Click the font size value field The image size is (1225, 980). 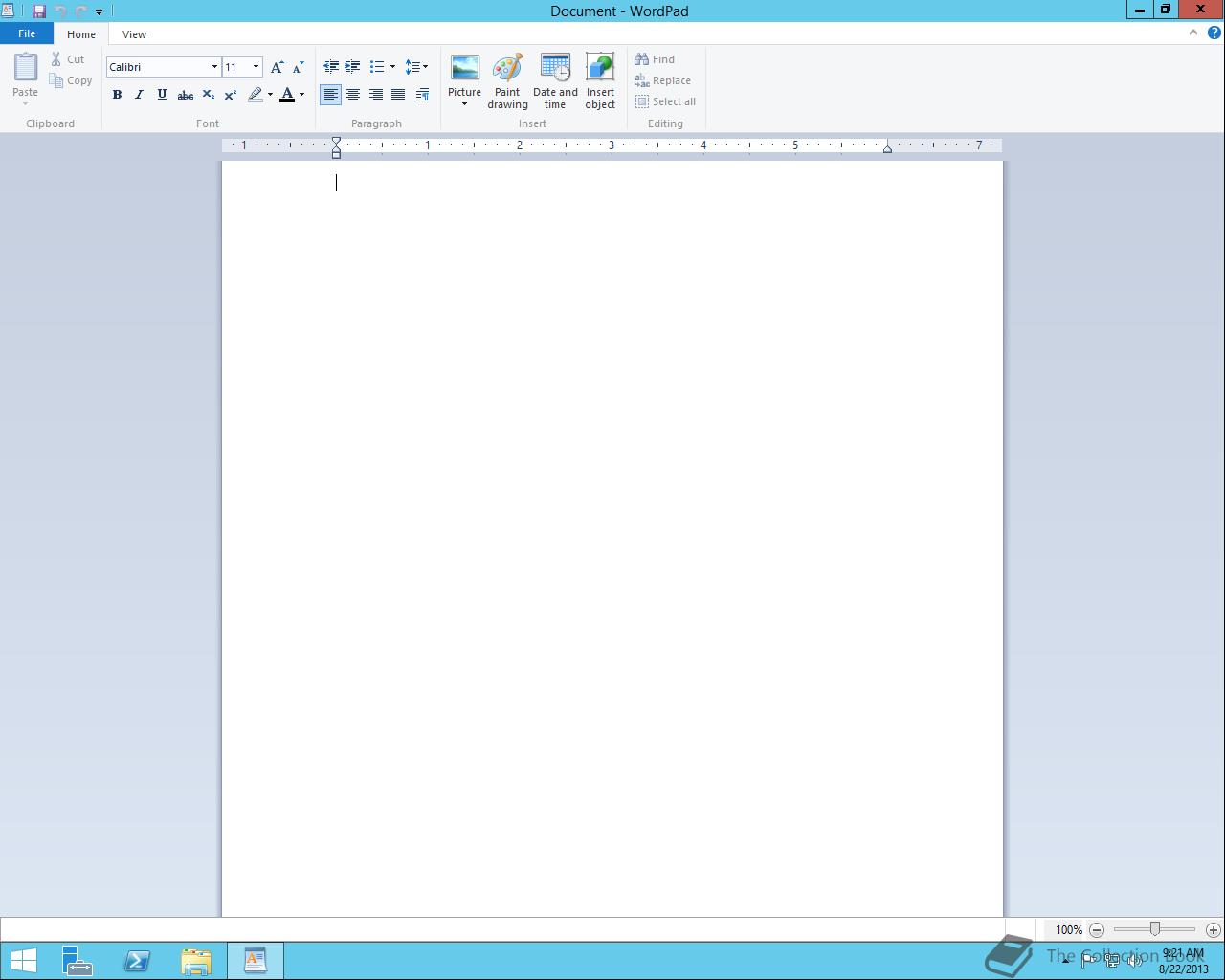coord(235,67)
